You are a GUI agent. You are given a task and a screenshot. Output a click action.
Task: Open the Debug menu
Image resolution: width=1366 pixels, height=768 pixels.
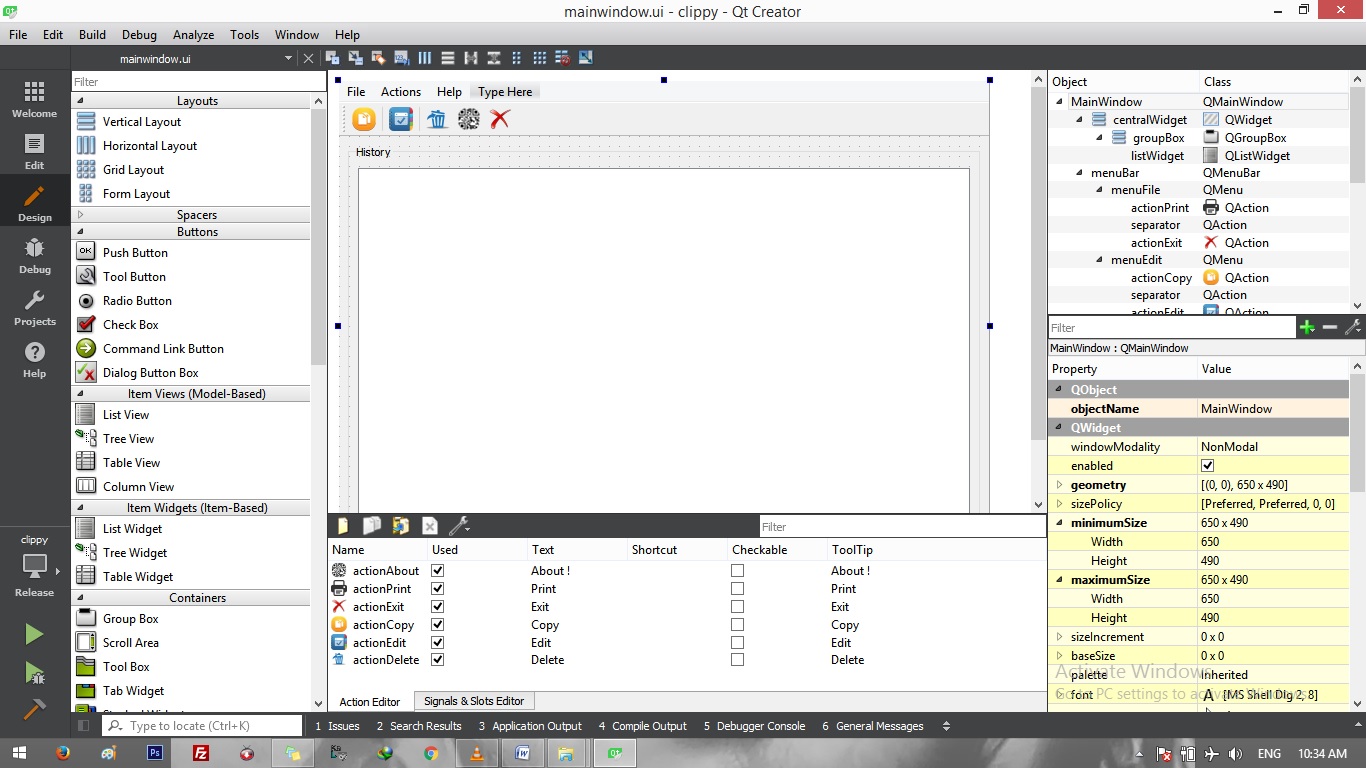139,34
